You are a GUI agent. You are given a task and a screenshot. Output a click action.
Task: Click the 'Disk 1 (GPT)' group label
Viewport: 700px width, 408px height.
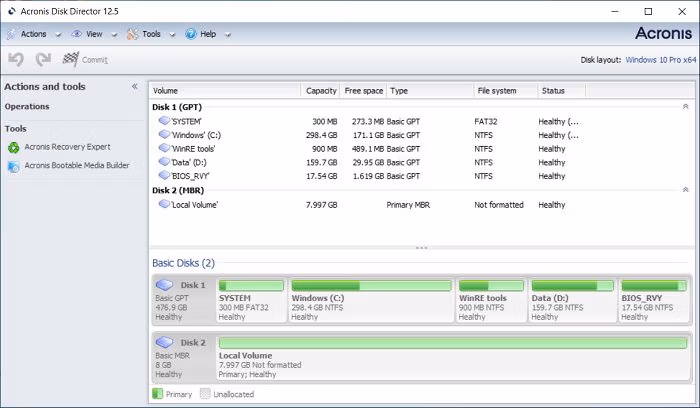point(177,107)
